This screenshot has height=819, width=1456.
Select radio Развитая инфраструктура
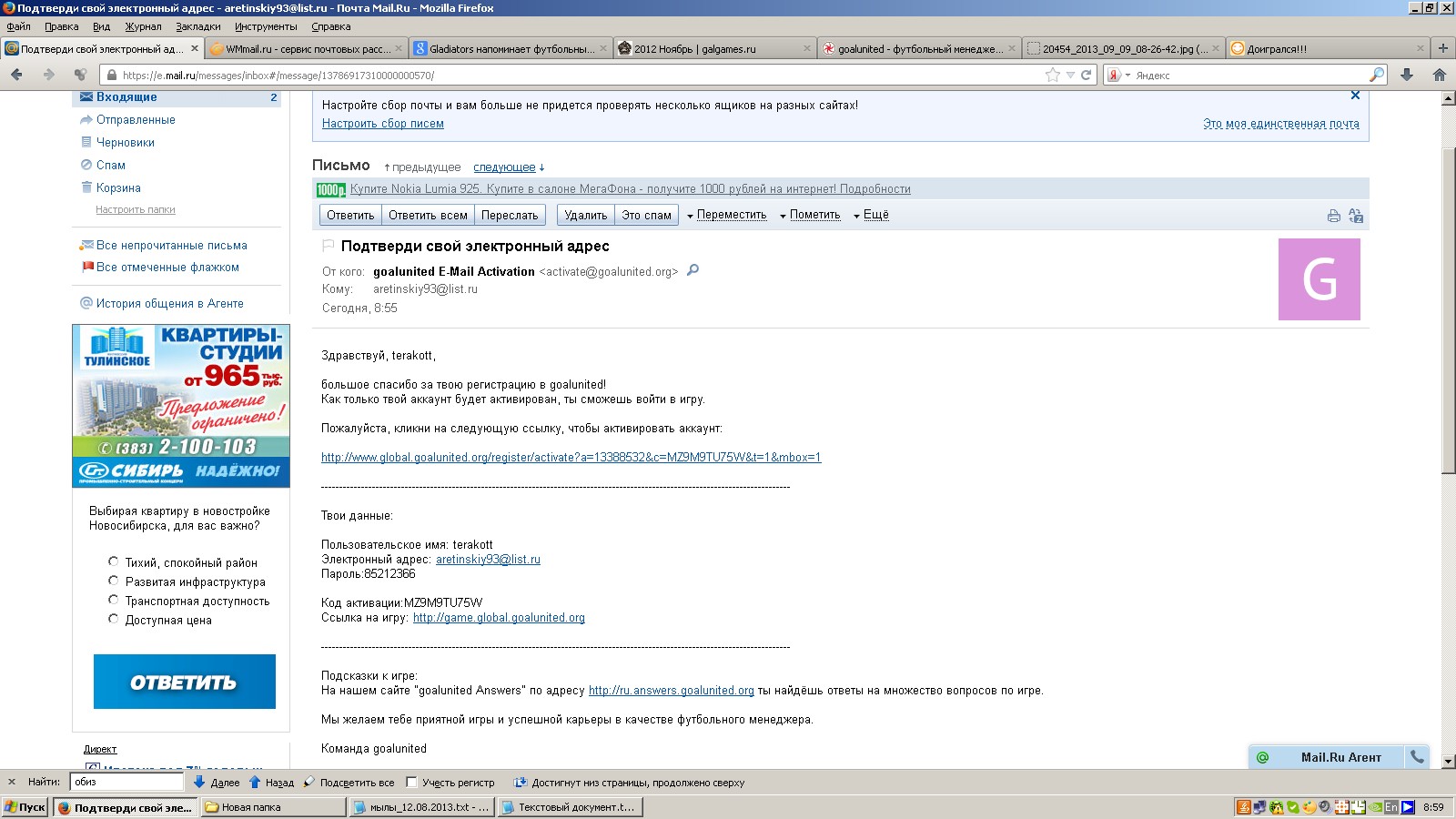(x=114, y=581)
